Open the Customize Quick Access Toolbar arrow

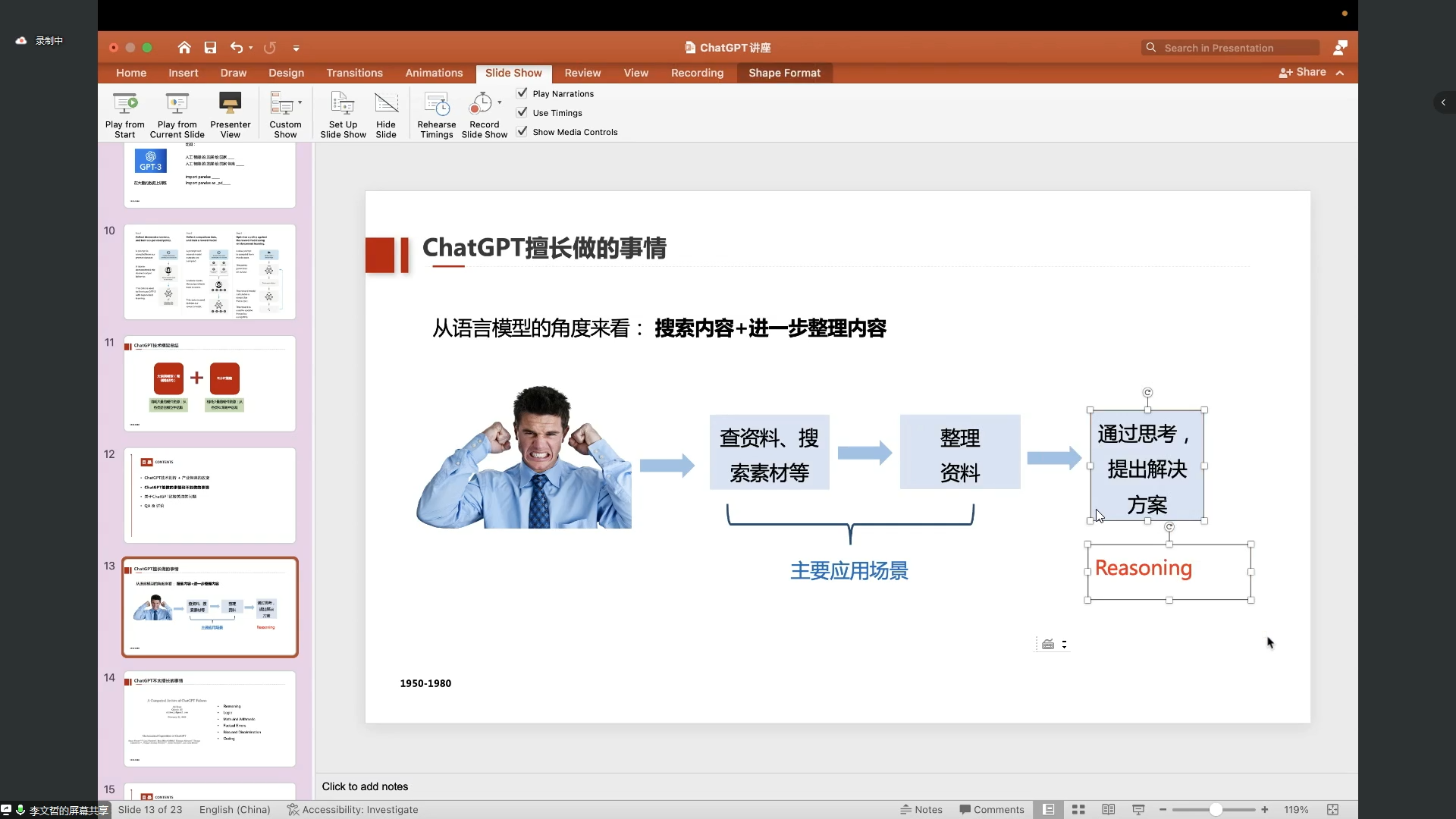297,48
